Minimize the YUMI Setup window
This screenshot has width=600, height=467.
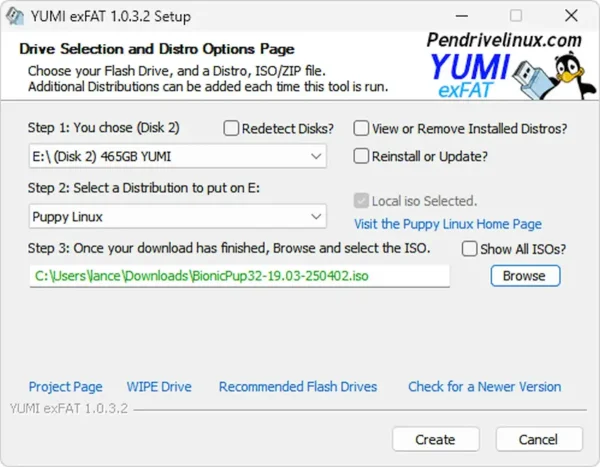pyautogui.click(x=461, y=16)
